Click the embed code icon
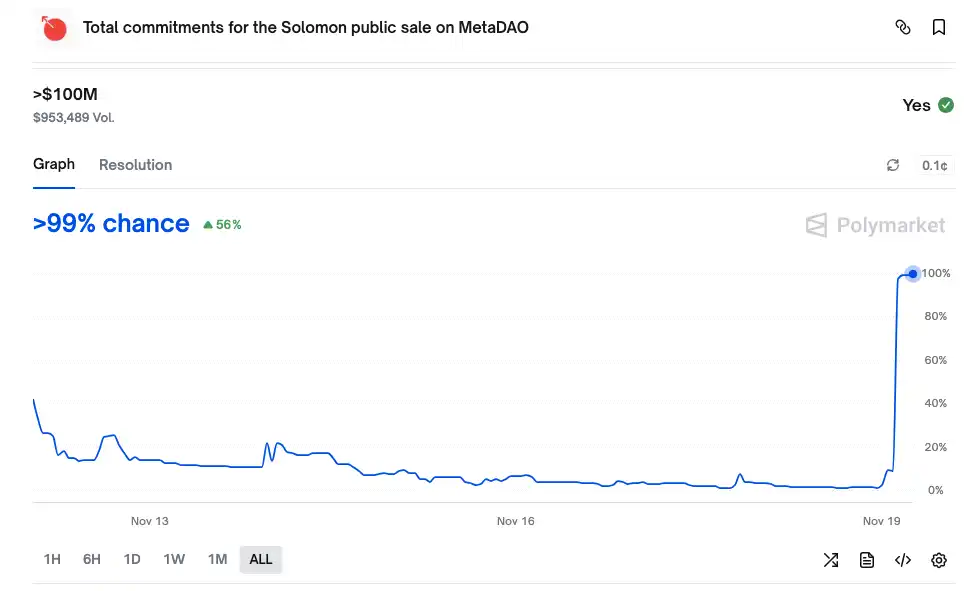Viewport: 969px width, 591px height. pos(902,560)
